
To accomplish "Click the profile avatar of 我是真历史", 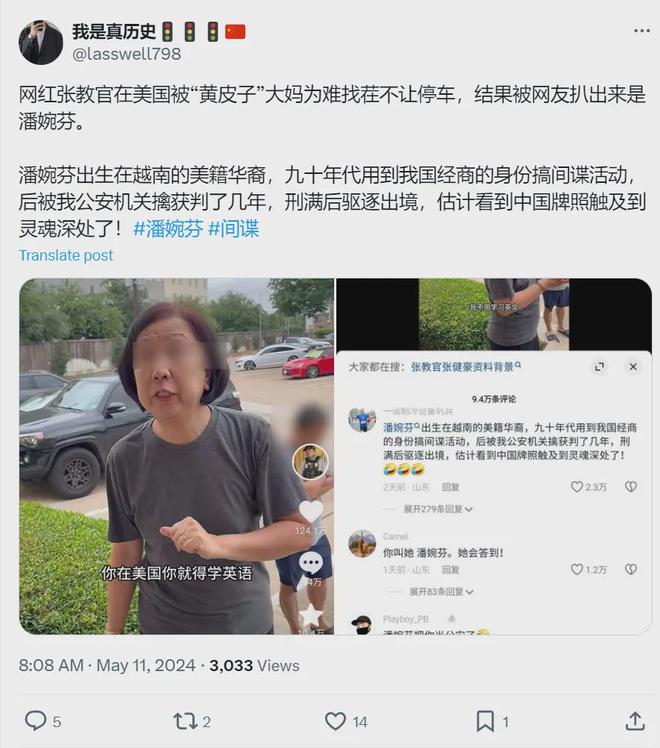I will (x=41, y=42).
